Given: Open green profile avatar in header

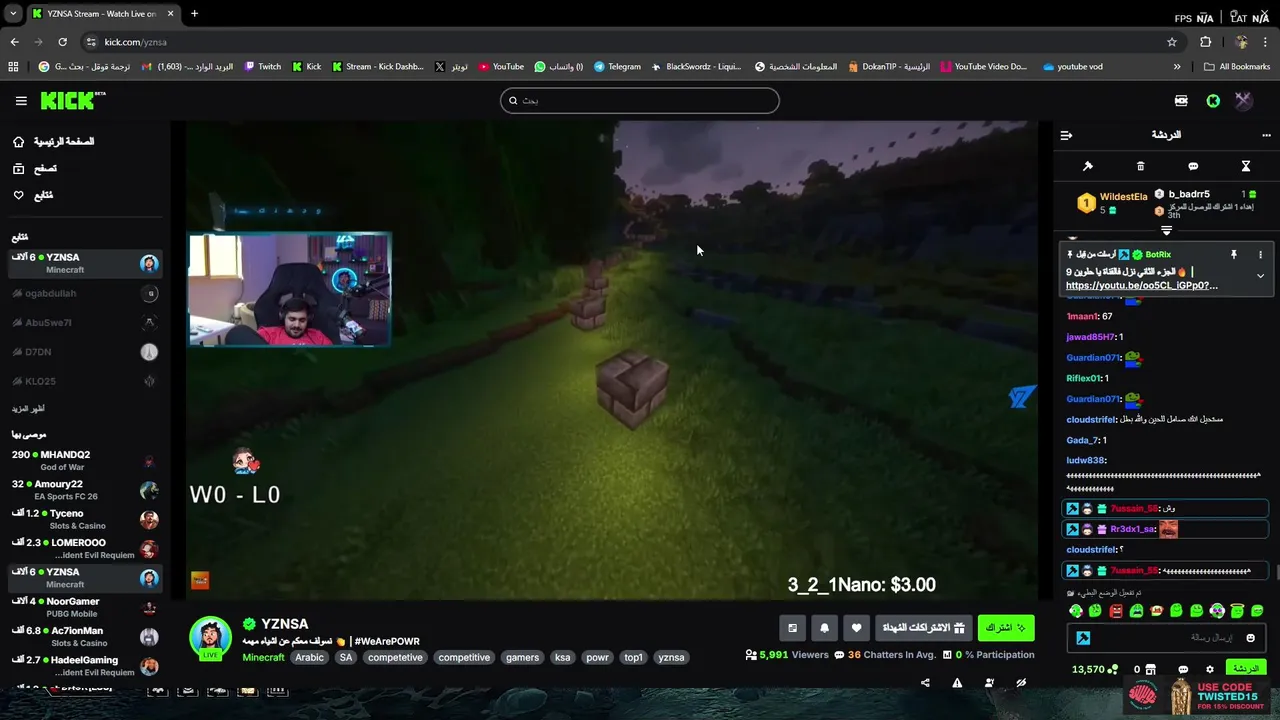Looking at the screenshot, I should coord(1213,100).
